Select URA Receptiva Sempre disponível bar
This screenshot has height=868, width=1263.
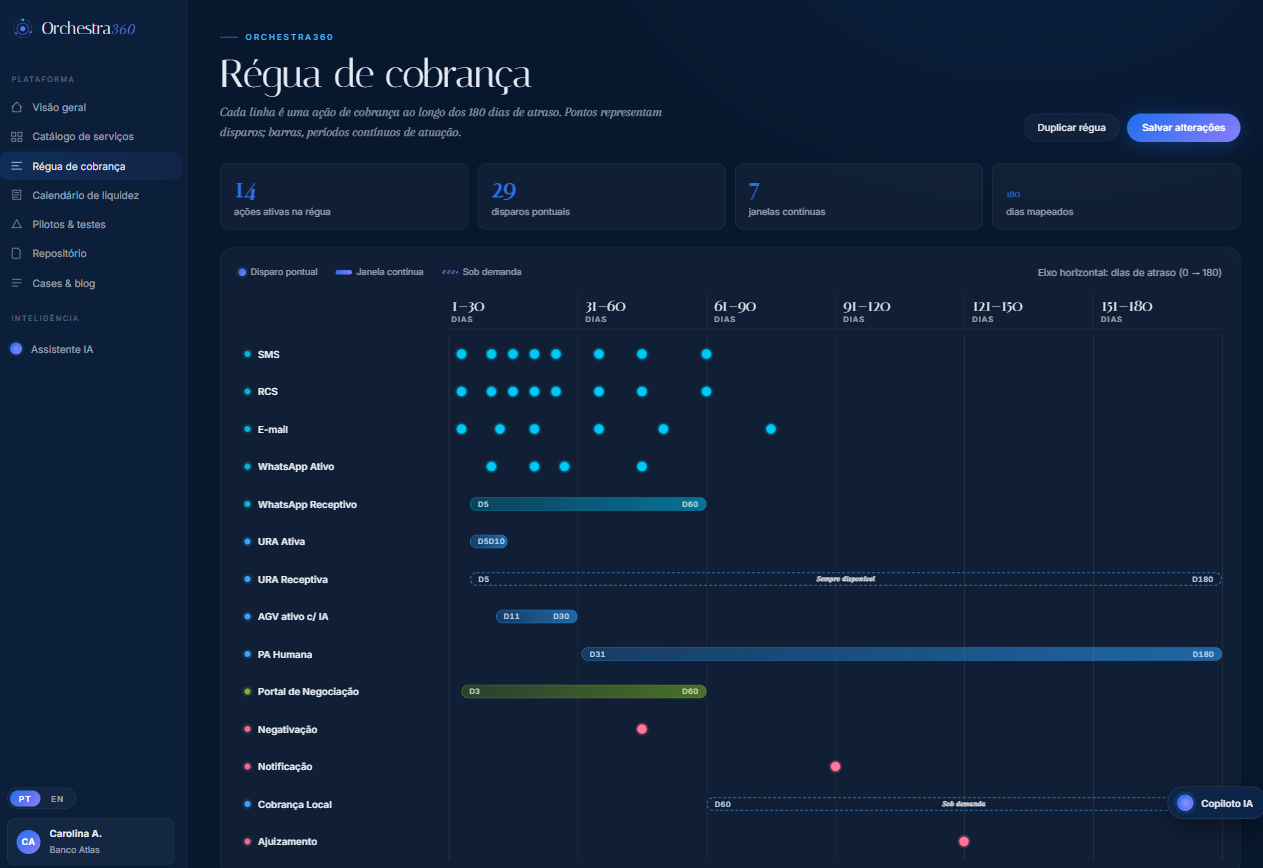tap(846, 579)
